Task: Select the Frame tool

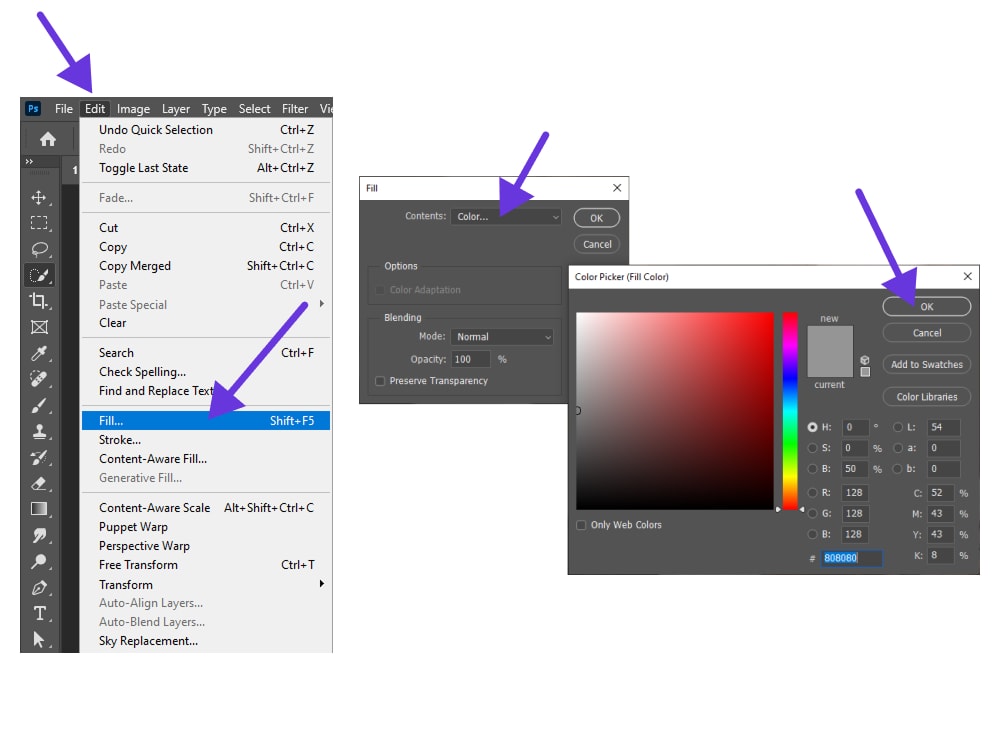Action: 39,327
